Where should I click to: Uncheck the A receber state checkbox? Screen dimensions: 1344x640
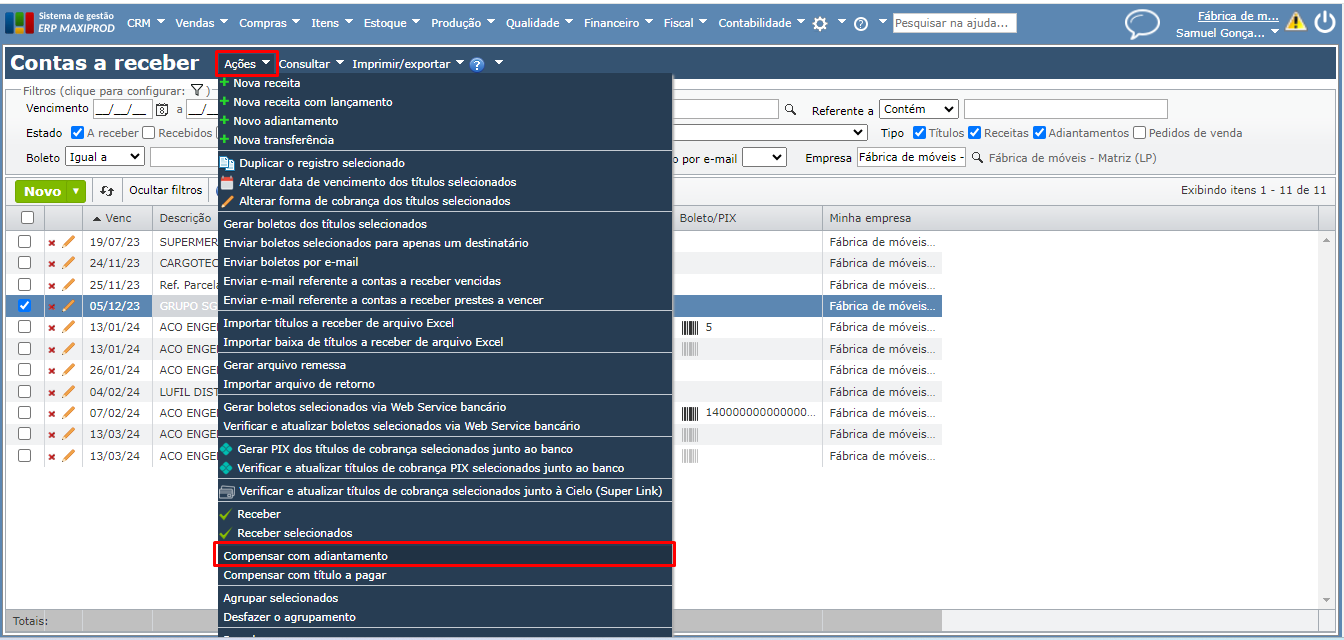[78, 133]
